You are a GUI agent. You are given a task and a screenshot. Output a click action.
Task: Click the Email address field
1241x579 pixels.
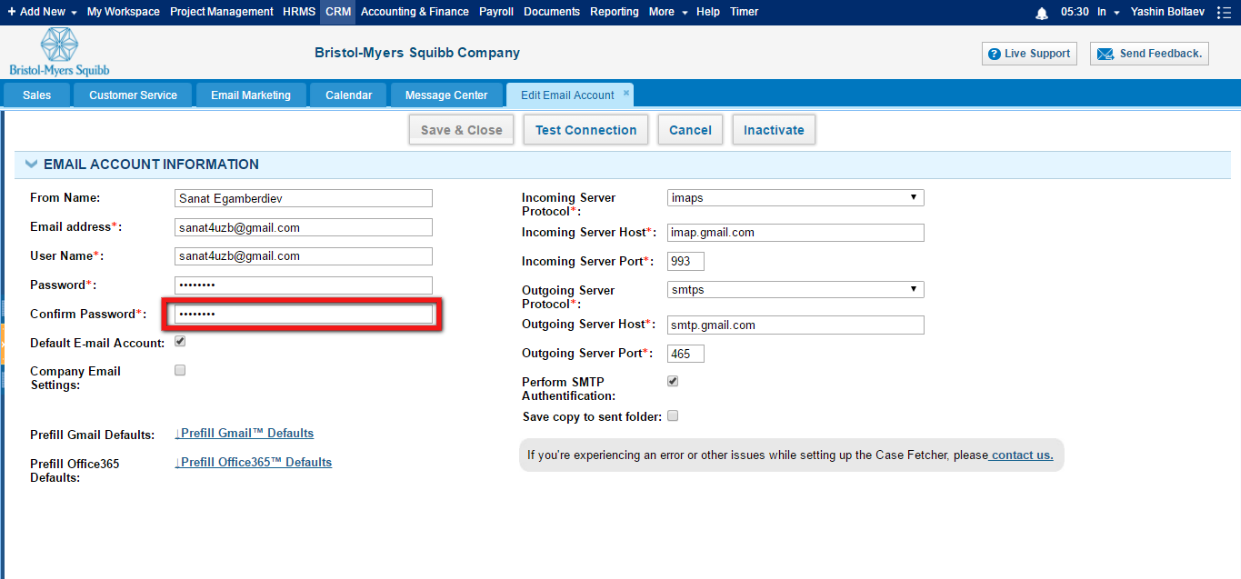pos(303,227)
